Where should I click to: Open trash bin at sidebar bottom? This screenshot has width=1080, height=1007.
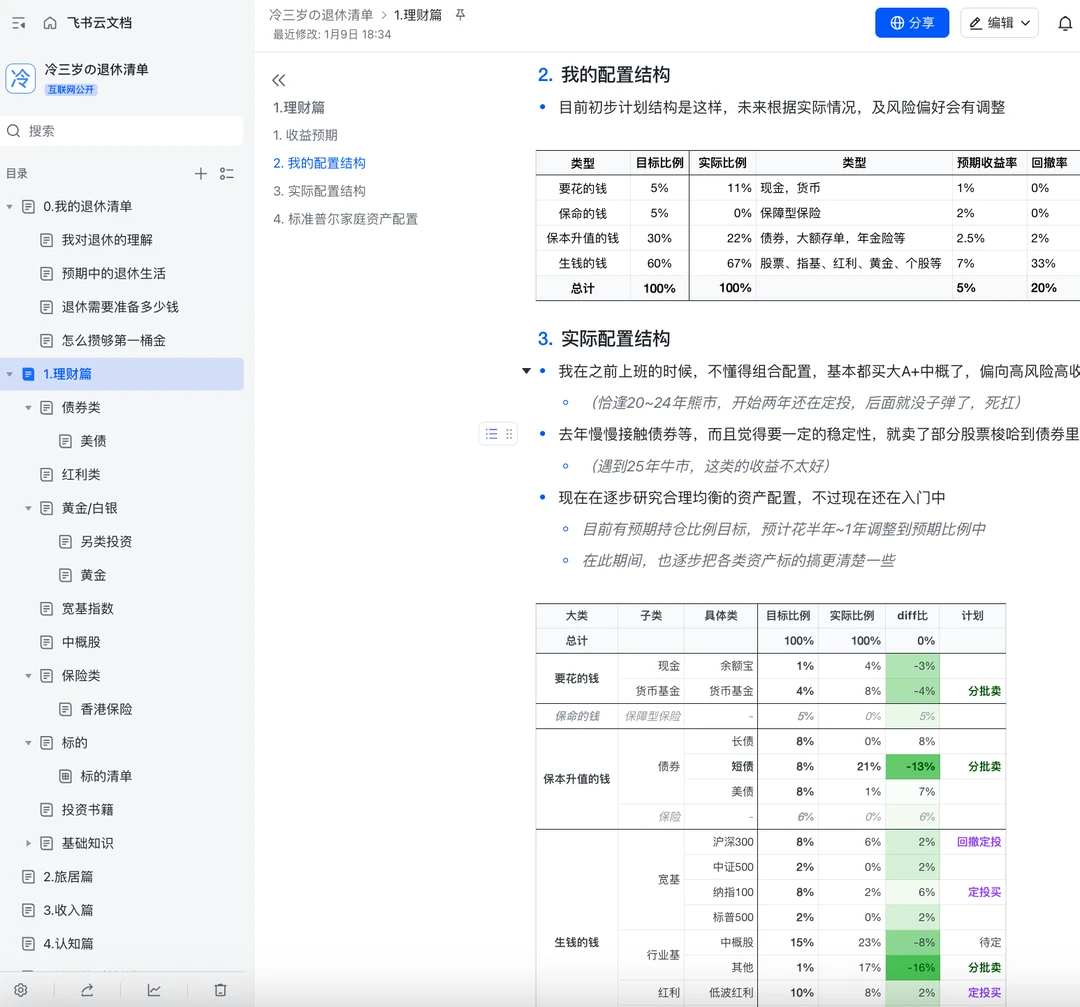pyautogui.click(x=220, y=990)
